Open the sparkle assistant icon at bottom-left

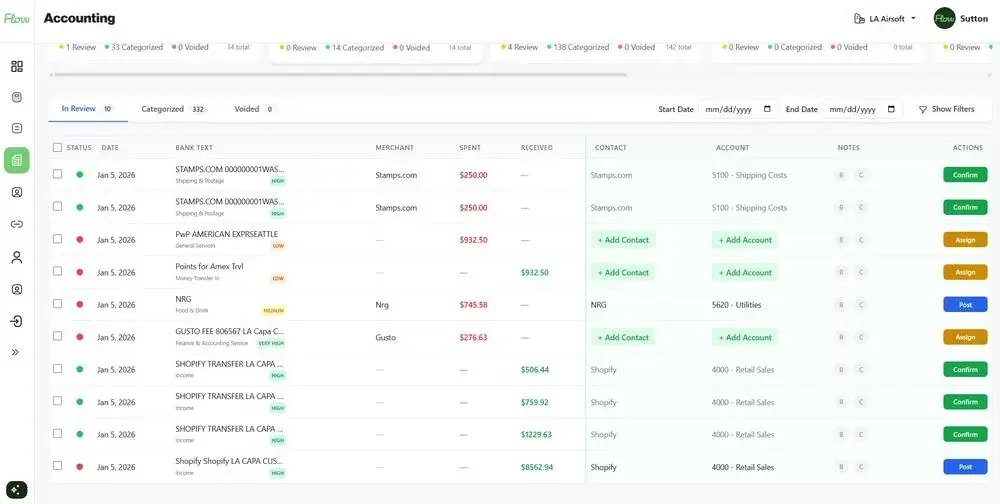(17, 490)
